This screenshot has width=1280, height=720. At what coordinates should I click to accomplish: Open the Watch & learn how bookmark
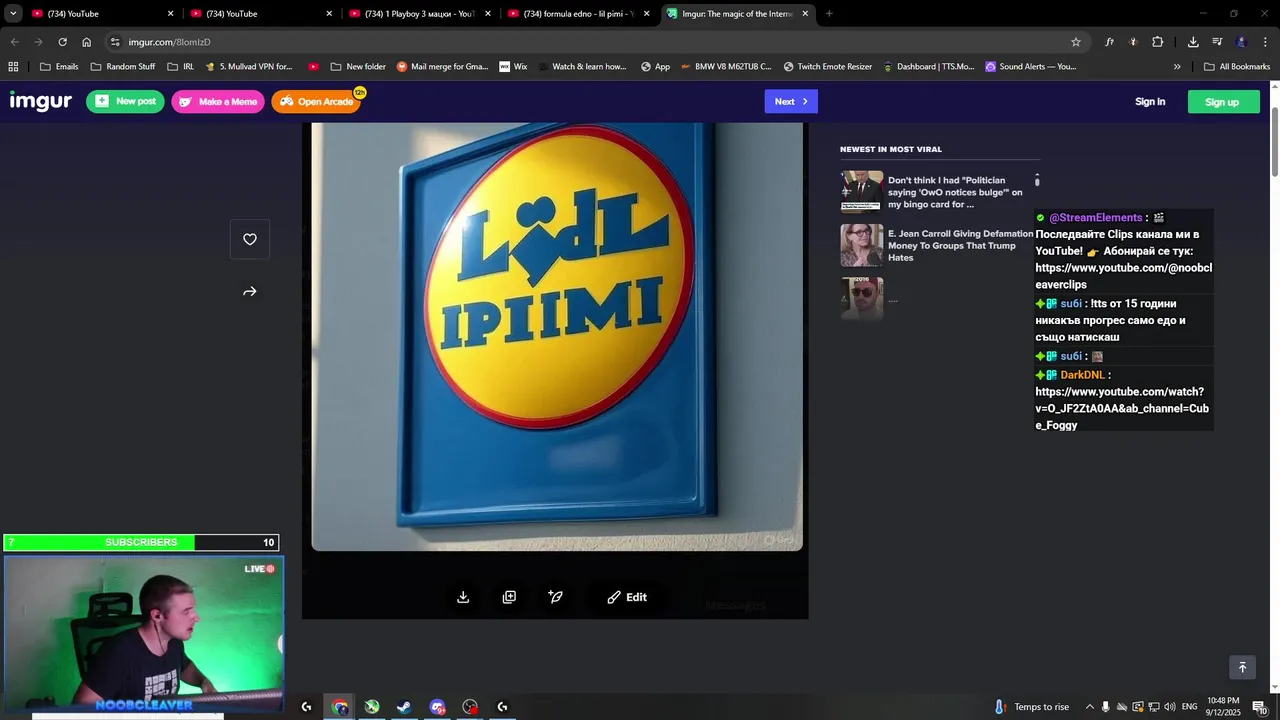(582, 67)
